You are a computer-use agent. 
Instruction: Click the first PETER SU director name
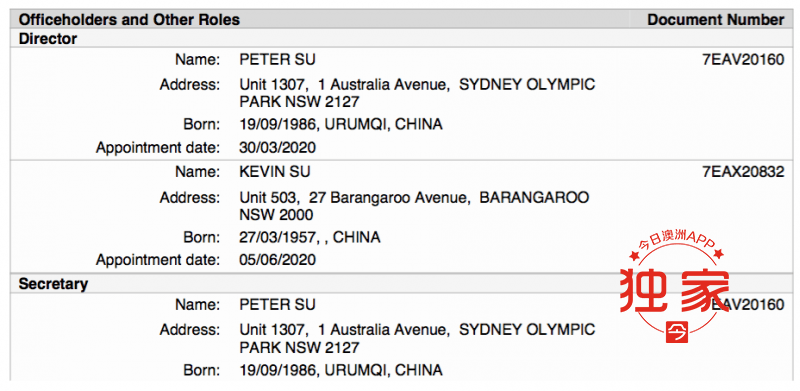tap(277, 60)
